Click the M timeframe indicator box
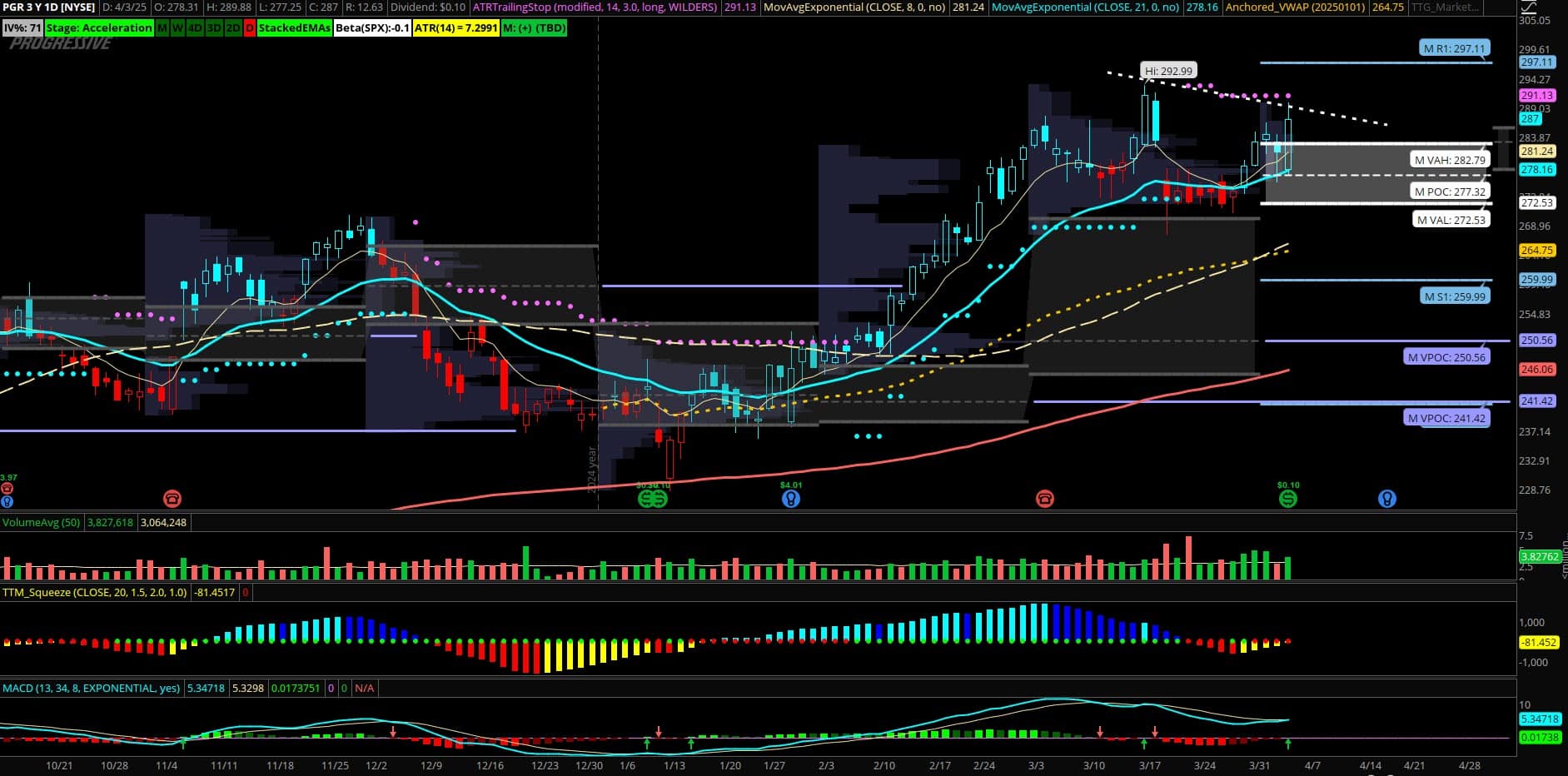This screenshot has width=1568, height=776. click(162, 27)
